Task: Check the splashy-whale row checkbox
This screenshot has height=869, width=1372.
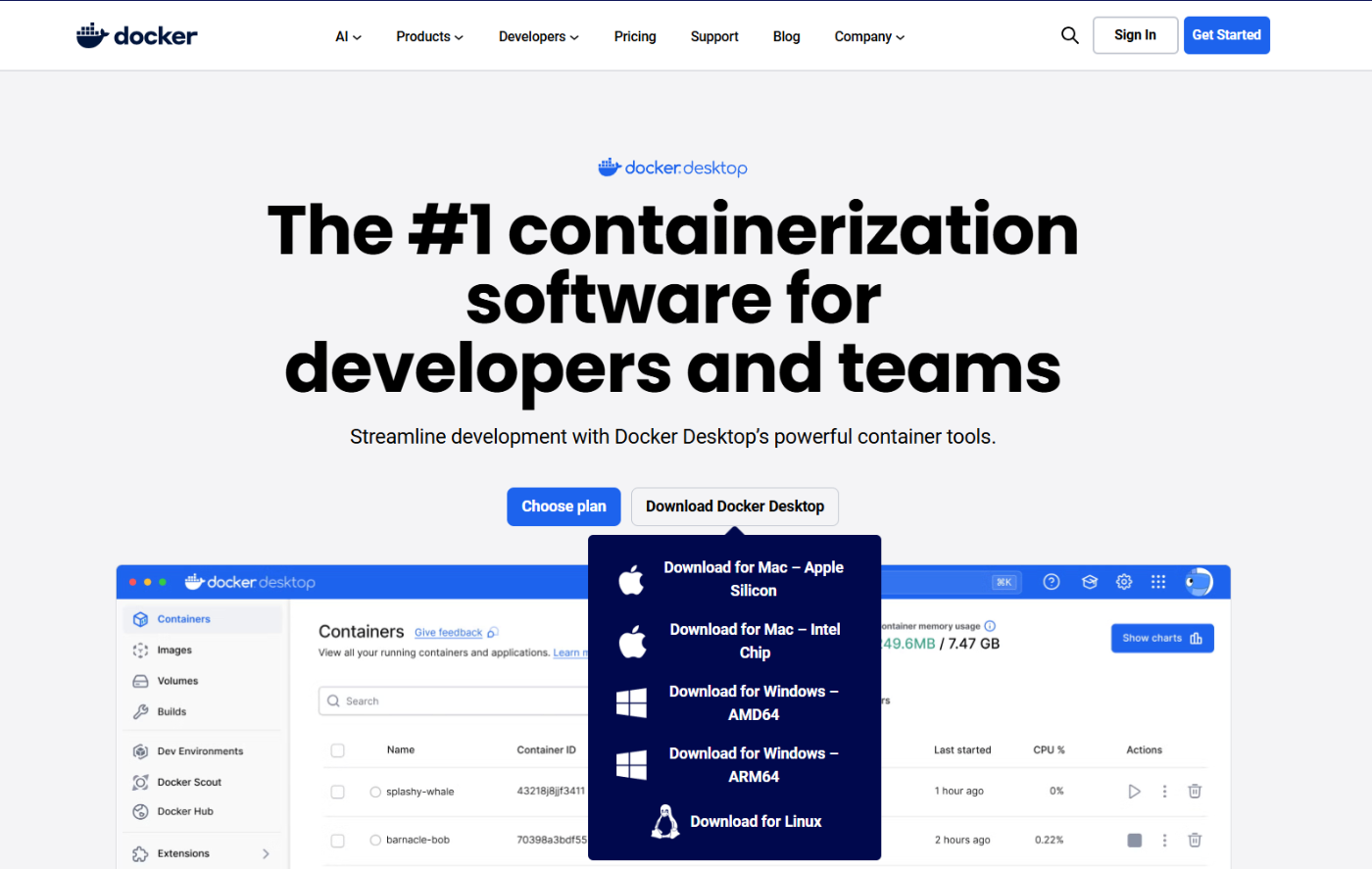Action: [337, 792]
